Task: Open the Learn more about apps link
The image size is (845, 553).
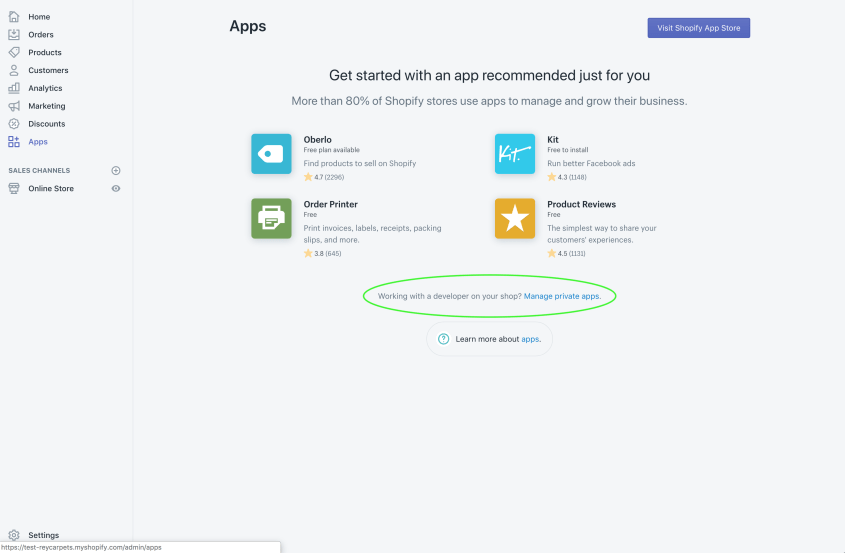Action: pos(531,340)
